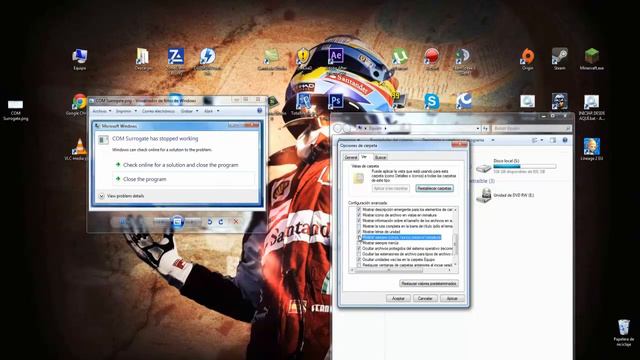Click the Explorer back navigation button
The image size is (640, 360).
338,128
